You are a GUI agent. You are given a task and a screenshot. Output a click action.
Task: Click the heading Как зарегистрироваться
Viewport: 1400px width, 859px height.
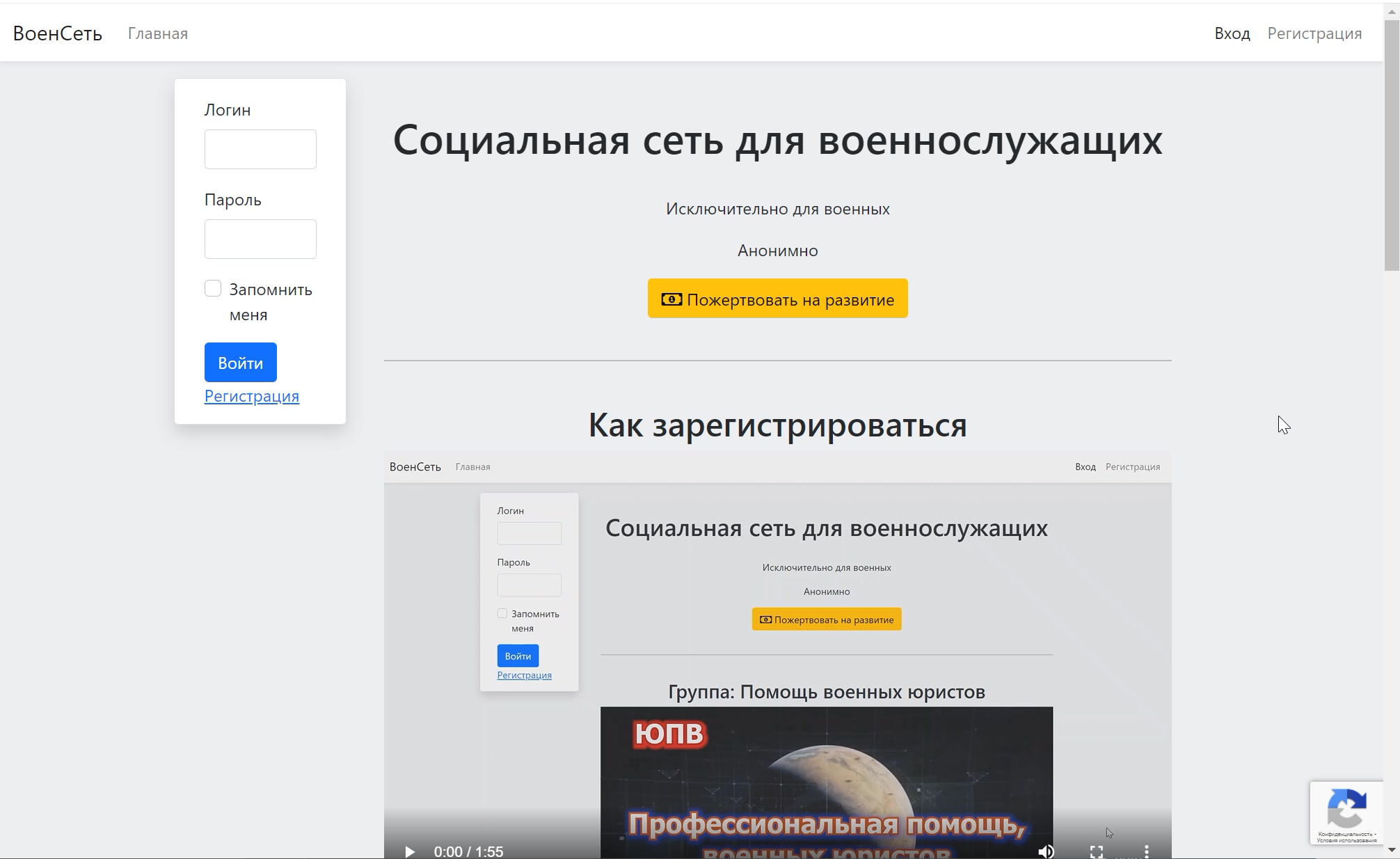(778, 425)
